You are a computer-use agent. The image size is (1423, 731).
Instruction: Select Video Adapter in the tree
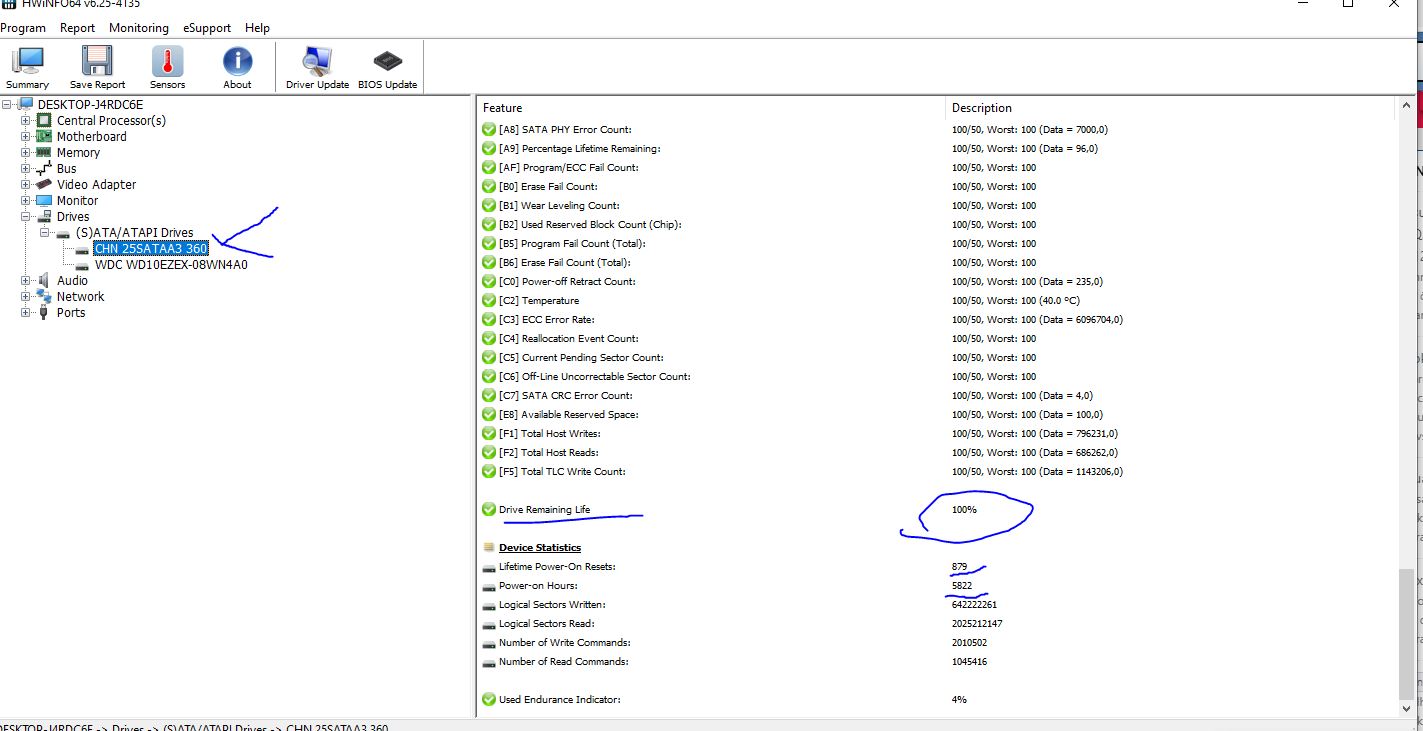(x=96, y=184)
